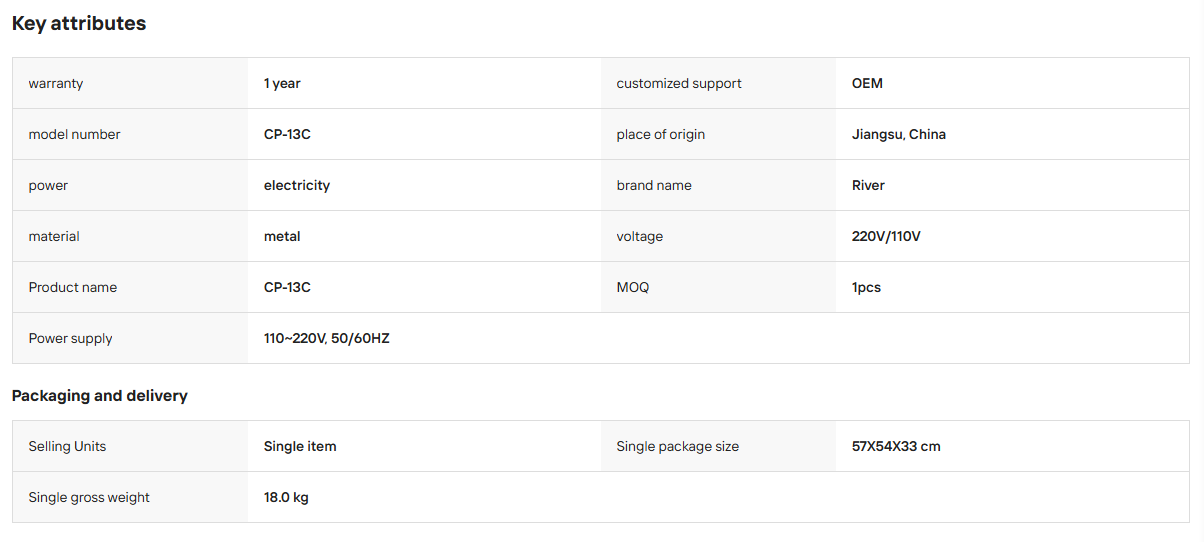The width and height of the screenshot is (1204, 542).
Task: Select the 110~220V, 50/60HZ value
Action: (327, 339)
